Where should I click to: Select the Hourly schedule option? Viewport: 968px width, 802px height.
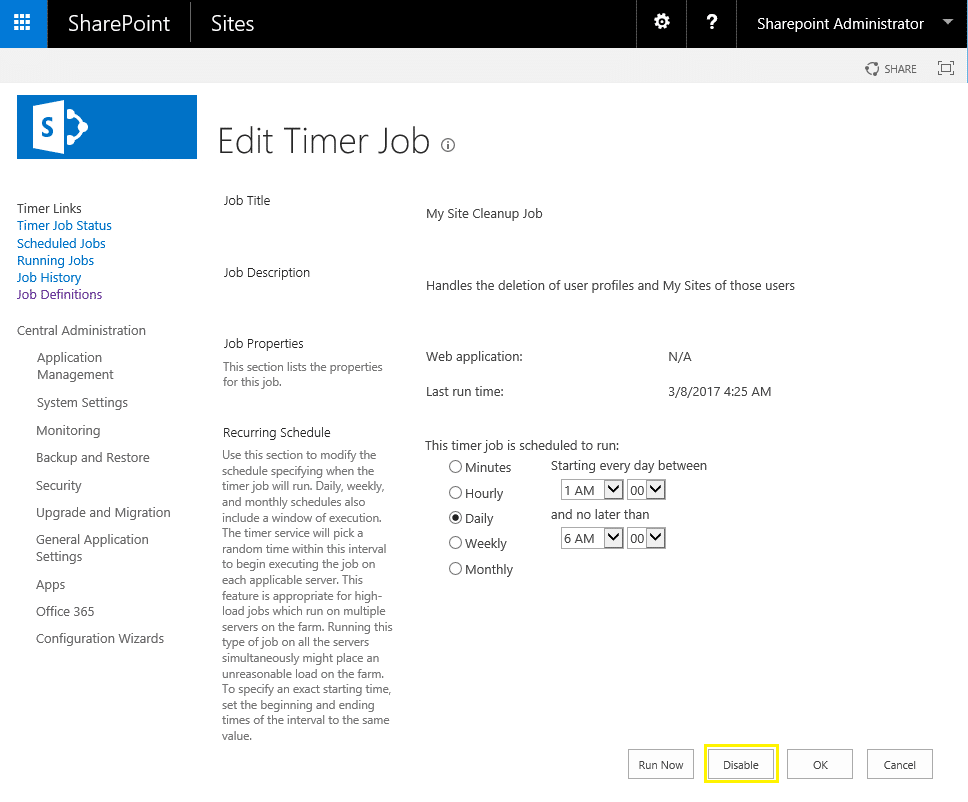point(455,493)
